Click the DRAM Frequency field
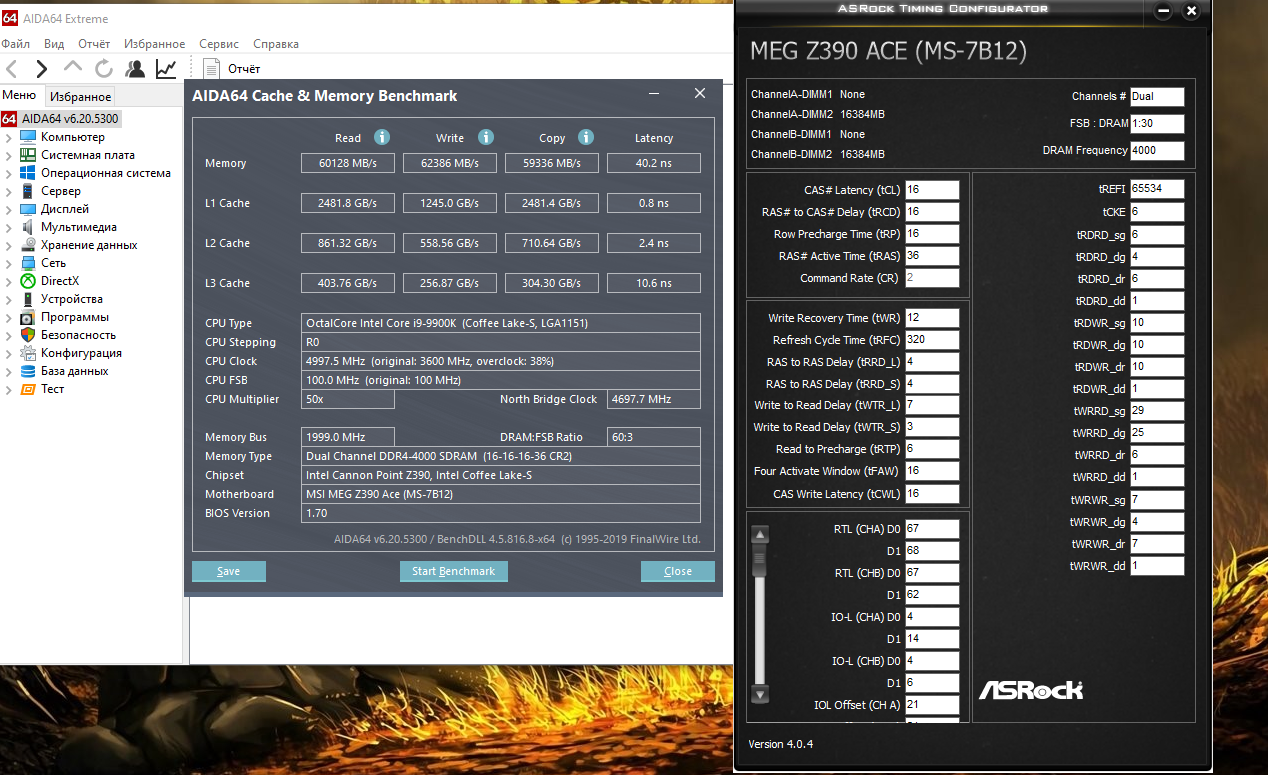Image resolution: width=1268 pixels, height=775 pixels. pyautogui.click(x=1157, y=151)
